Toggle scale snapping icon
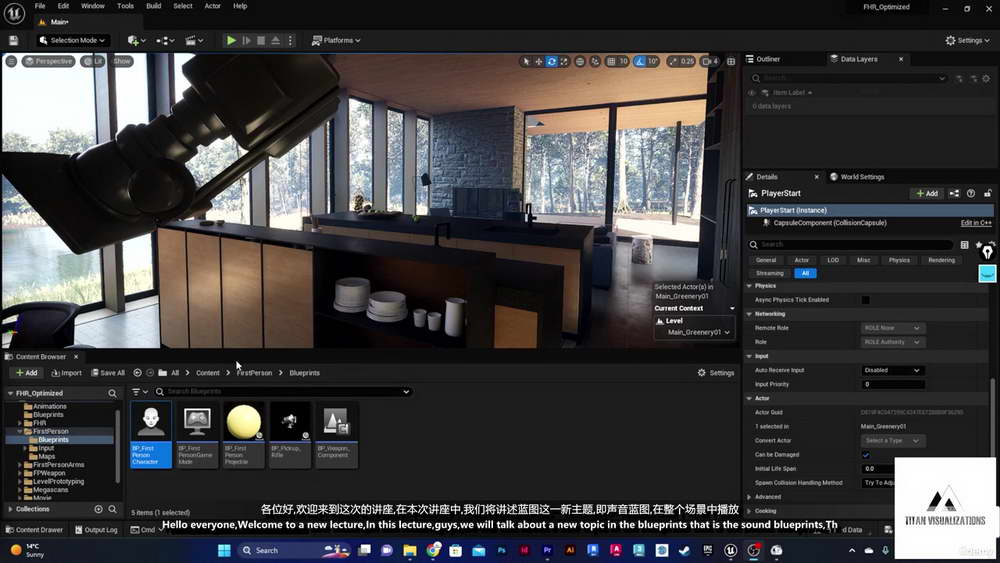The image size is (1000, 563). [x=673, y=61]
